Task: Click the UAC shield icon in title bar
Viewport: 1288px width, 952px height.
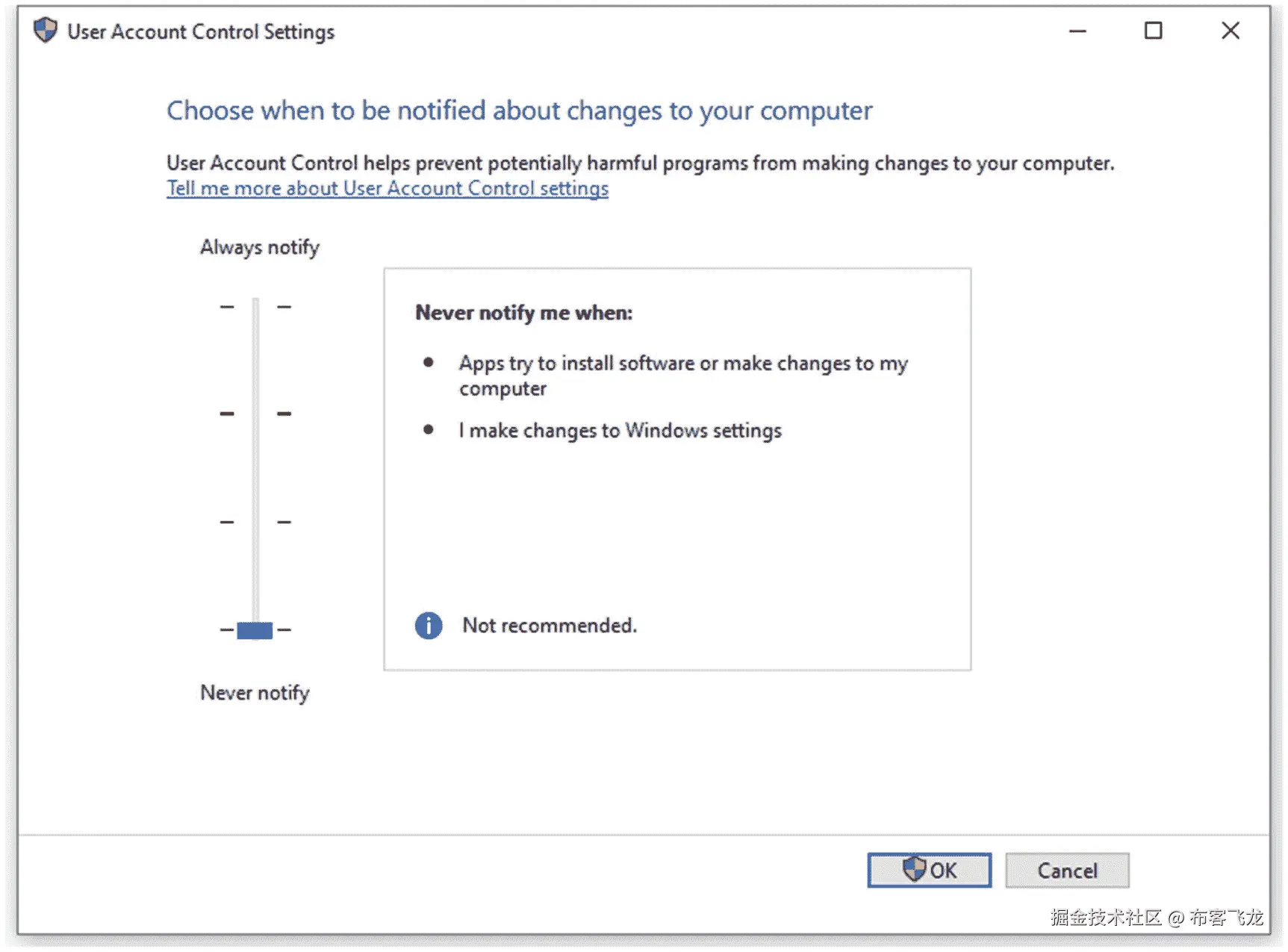Action: [46, 31]
